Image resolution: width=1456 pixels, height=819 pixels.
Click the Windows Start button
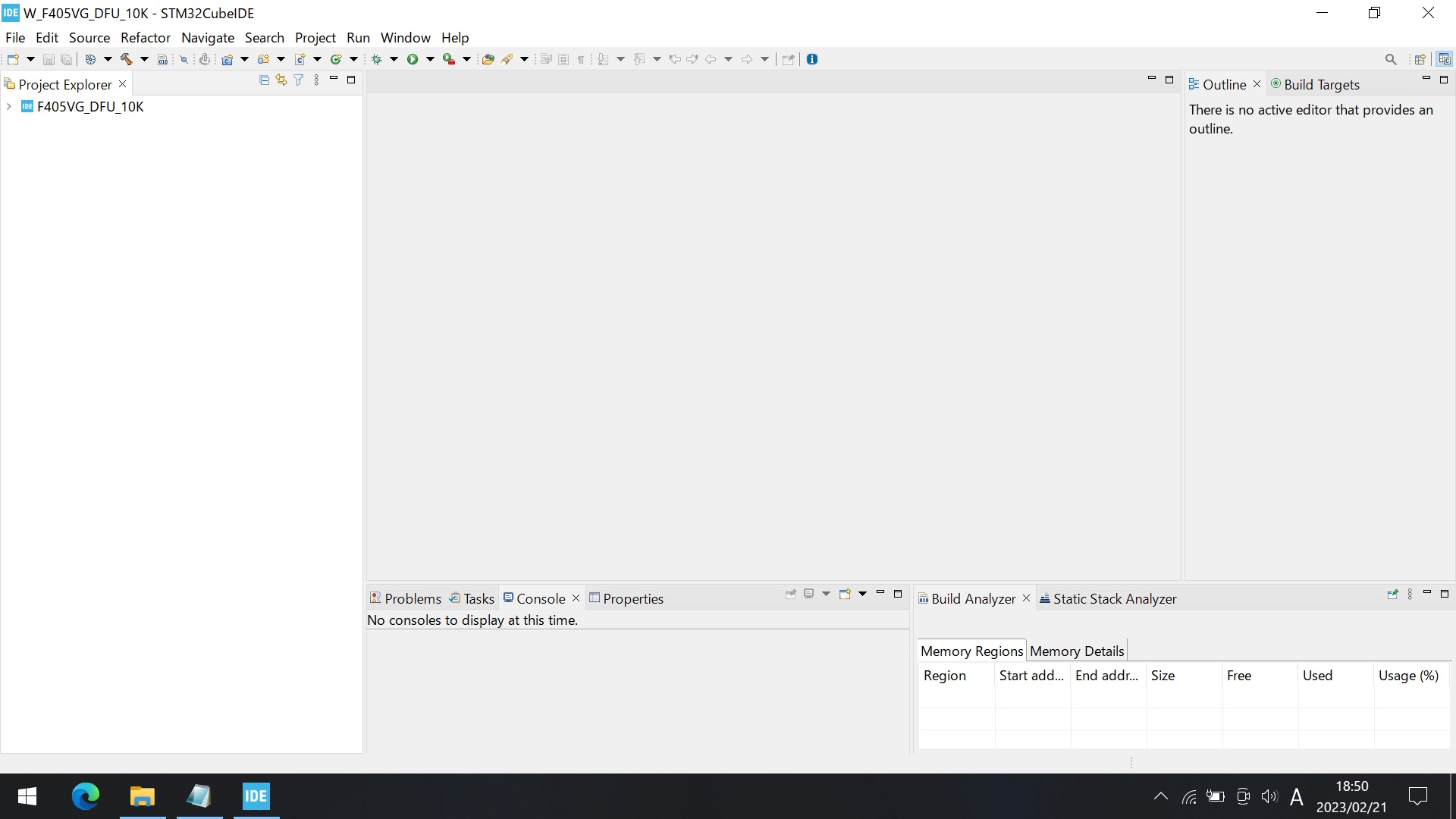pos(27,796)
